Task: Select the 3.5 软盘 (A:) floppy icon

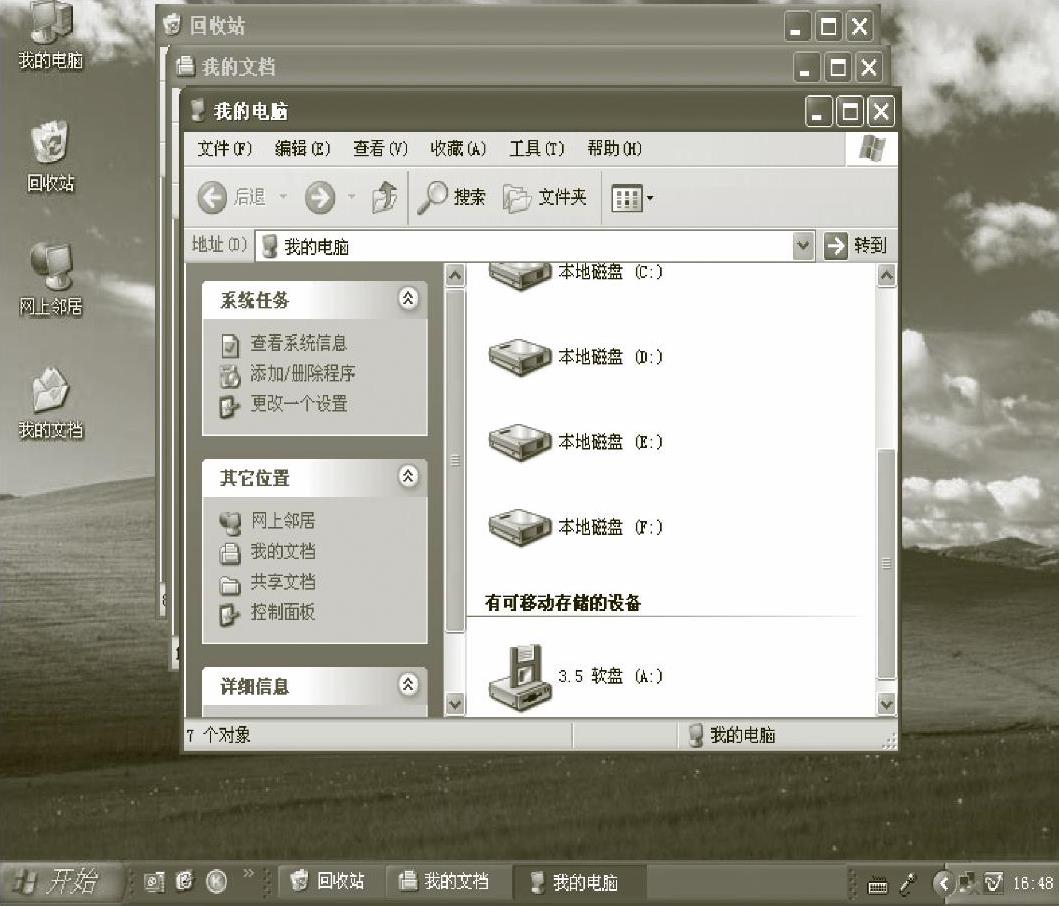Action: (518, 678)
